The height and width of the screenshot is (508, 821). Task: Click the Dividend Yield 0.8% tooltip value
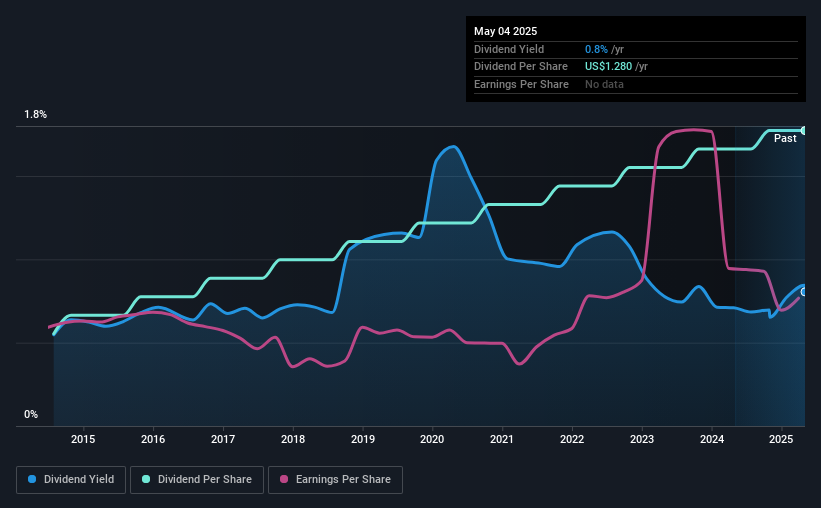[x=596, y=49]
